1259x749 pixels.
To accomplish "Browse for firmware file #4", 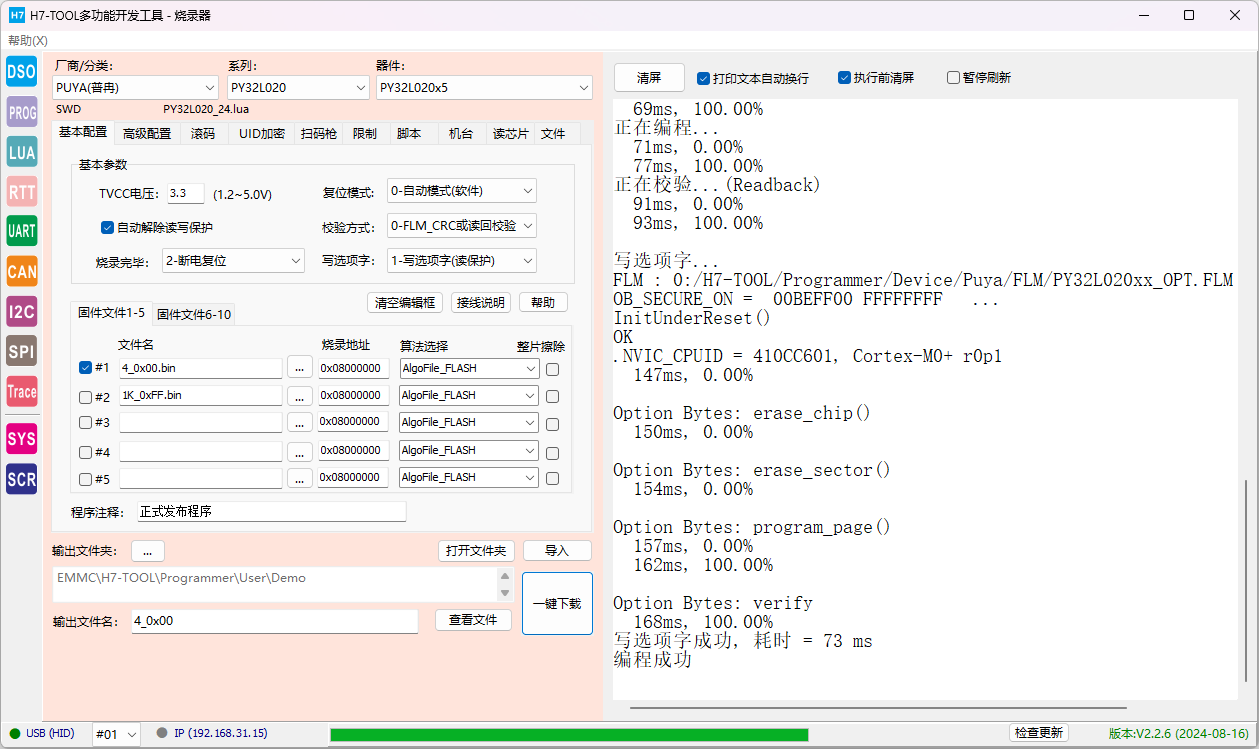I will tap(300, 451).
